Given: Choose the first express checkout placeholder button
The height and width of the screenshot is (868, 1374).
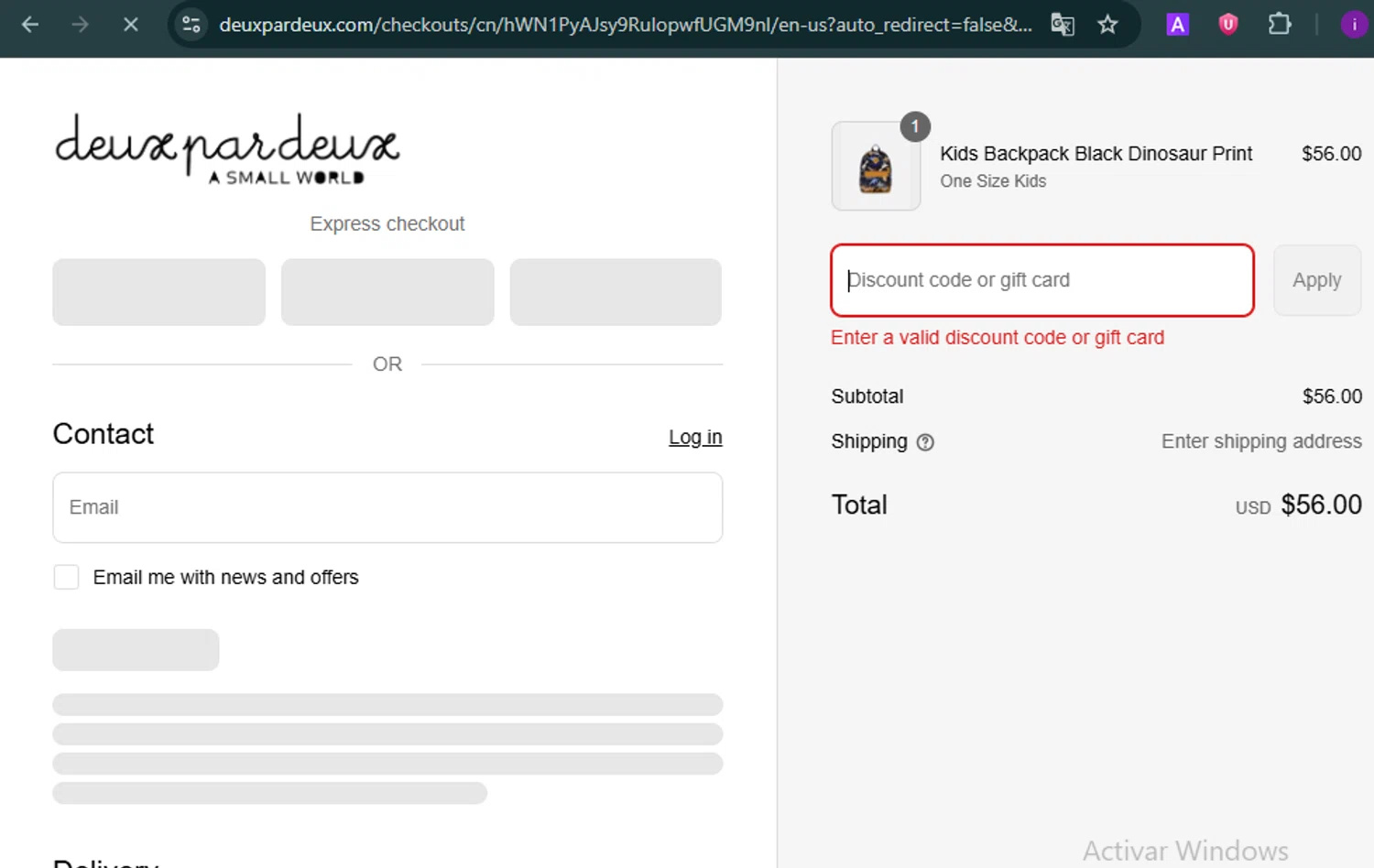Looking at the screenshot, I should click(158, 292).
